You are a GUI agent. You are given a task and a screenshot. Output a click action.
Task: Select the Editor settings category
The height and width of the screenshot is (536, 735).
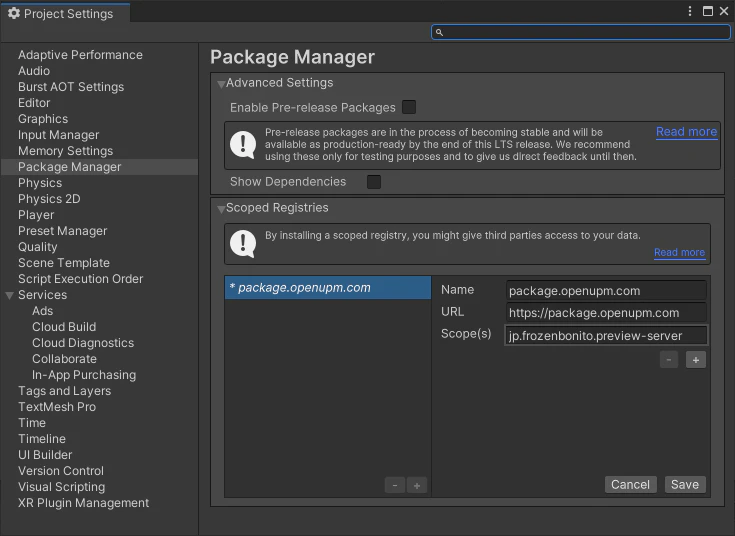(x=34, y=103)
